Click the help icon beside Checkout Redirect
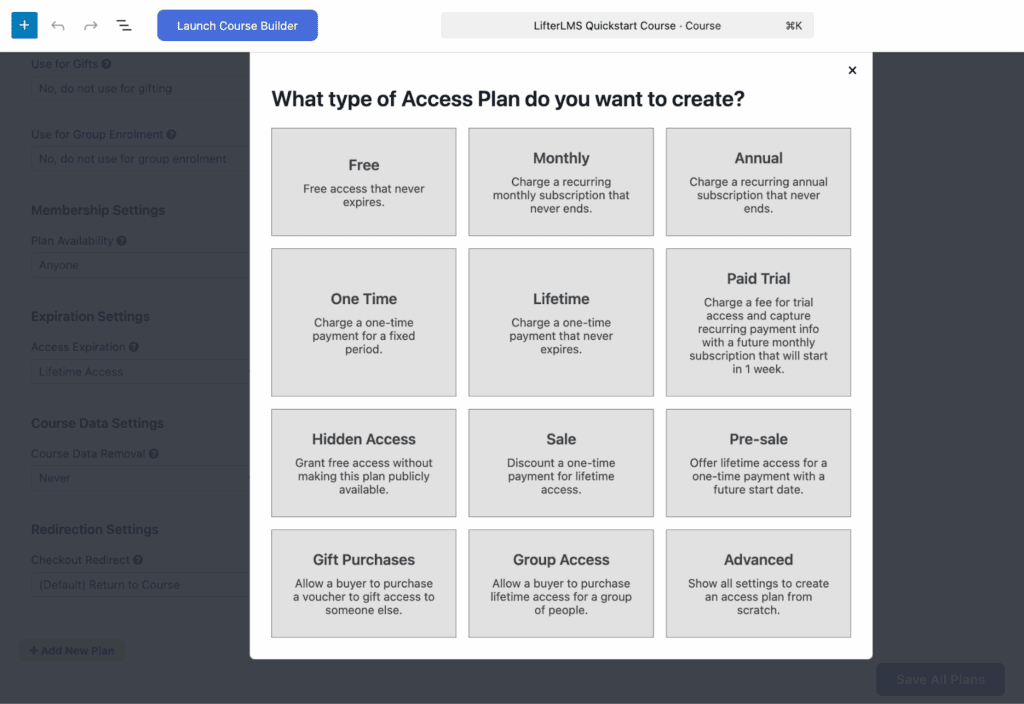The image size is (1024, 704). 138,560
